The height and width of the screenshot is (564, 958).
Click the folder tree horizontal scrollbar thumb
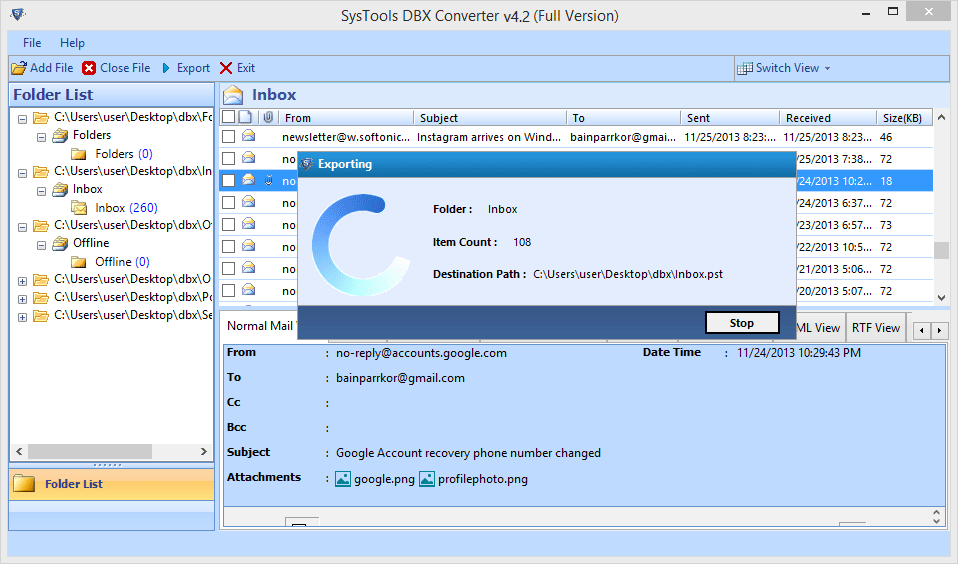point(90,452)
